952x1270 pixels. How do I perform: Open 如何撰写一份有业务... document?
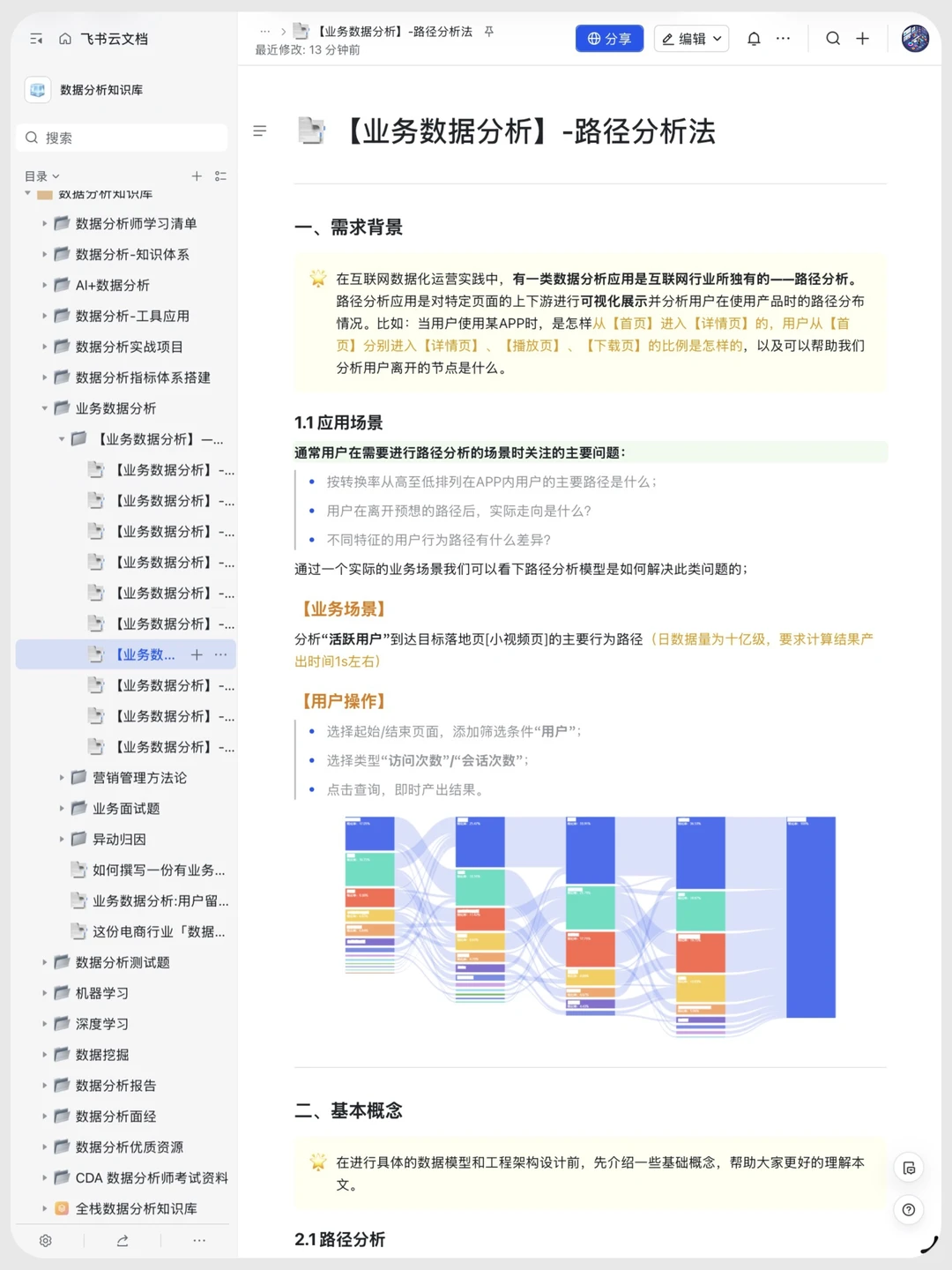(159, 870)
